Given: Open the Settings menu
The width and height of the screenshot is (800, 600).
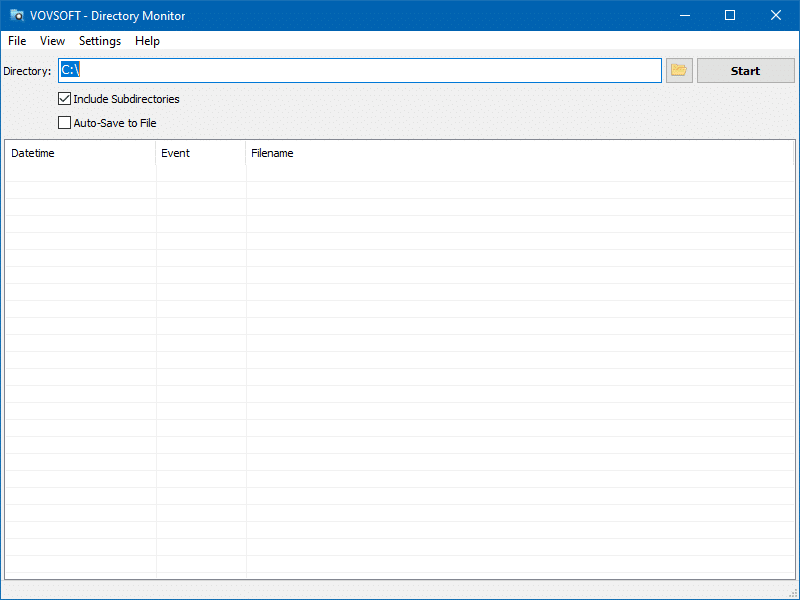Looking at the screenshot, I should click(x=100, y=41).
